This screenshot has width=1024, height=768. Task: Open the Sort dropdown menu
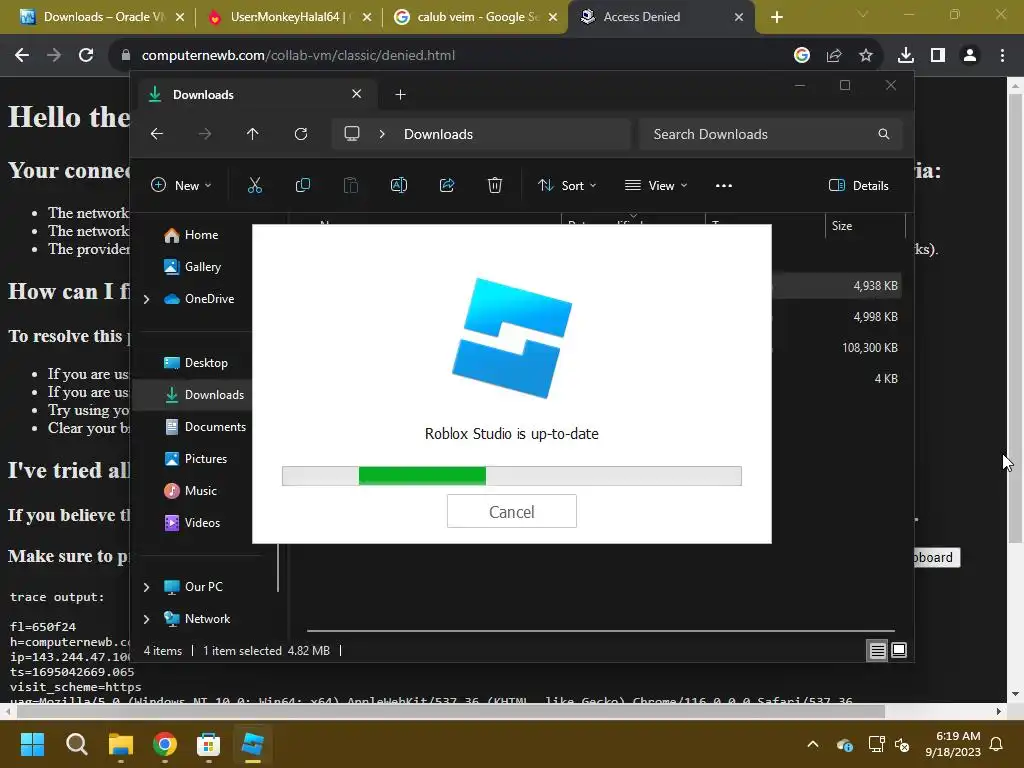pyautogui.click(x=567, y=185)
